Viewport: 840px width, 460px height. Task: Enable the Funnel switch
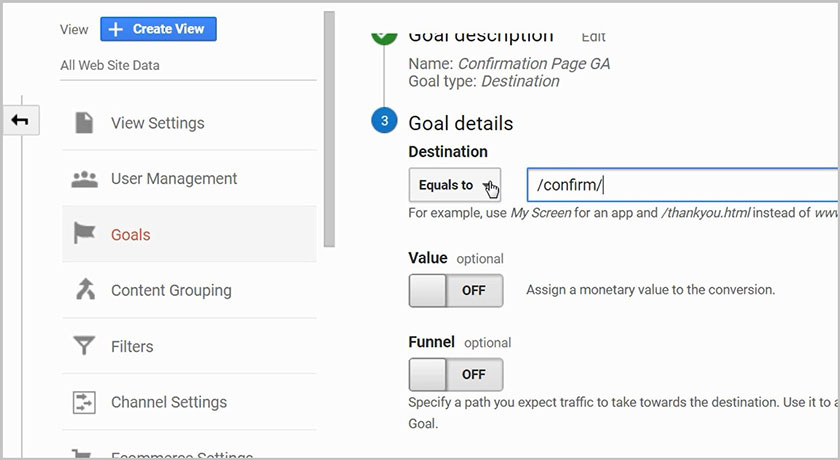455,374
